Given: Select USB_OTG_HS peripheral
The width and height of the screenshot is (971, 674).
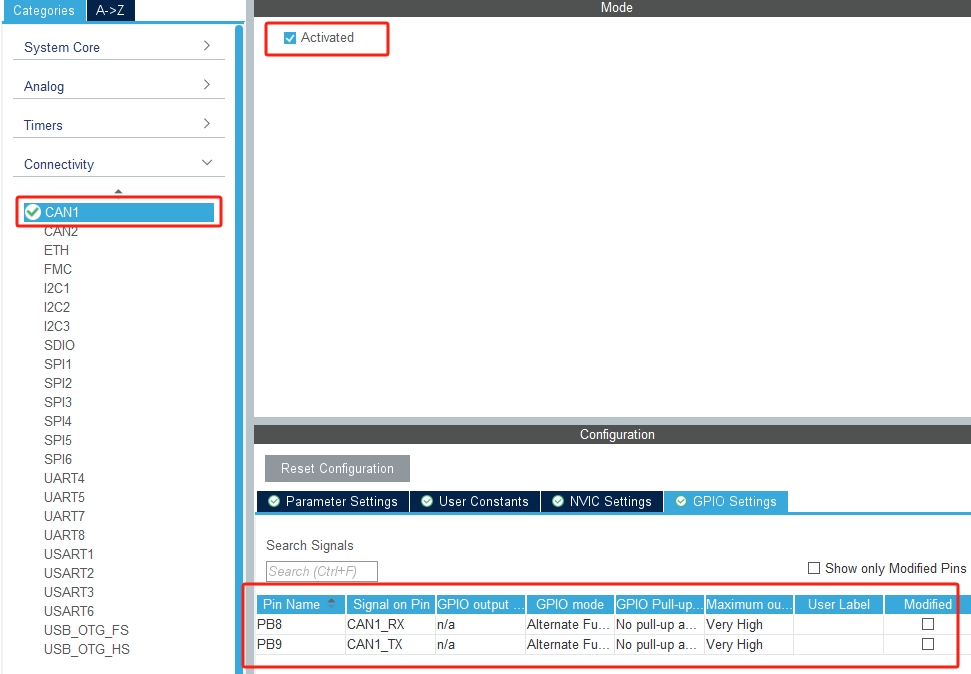Looking at the screenshot, I should pyautogui.click(x=87, y=649).
